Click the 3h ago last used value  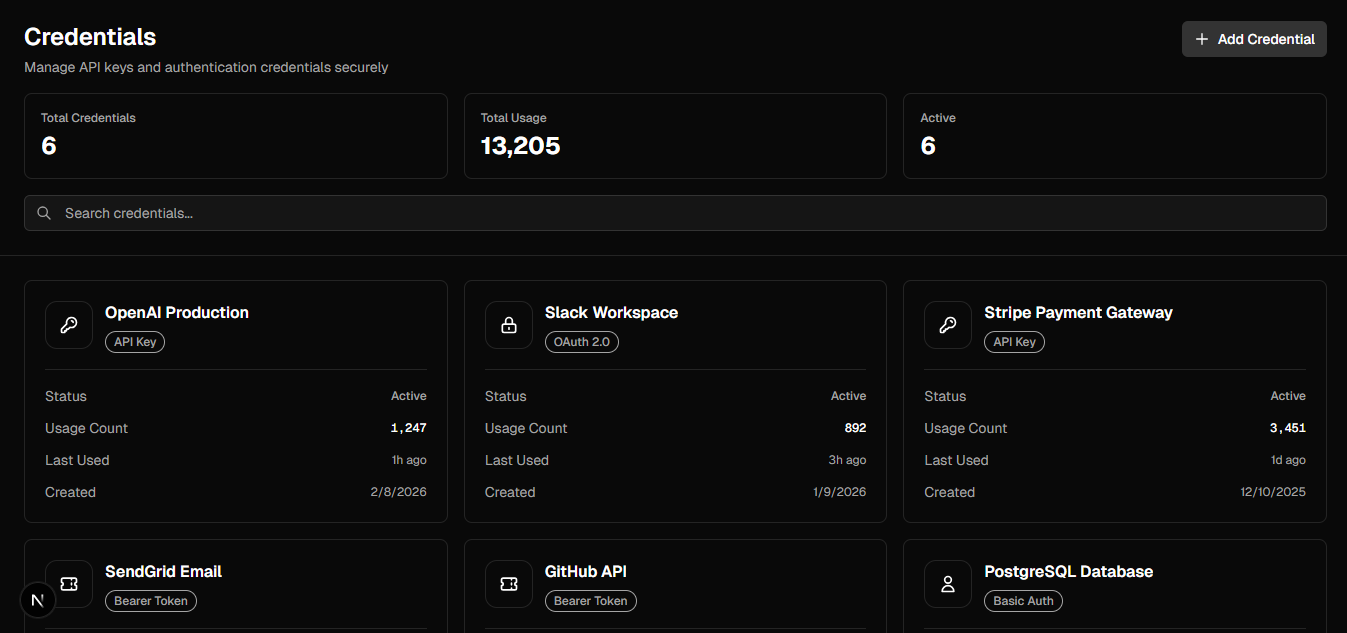[x=848, y=460]
